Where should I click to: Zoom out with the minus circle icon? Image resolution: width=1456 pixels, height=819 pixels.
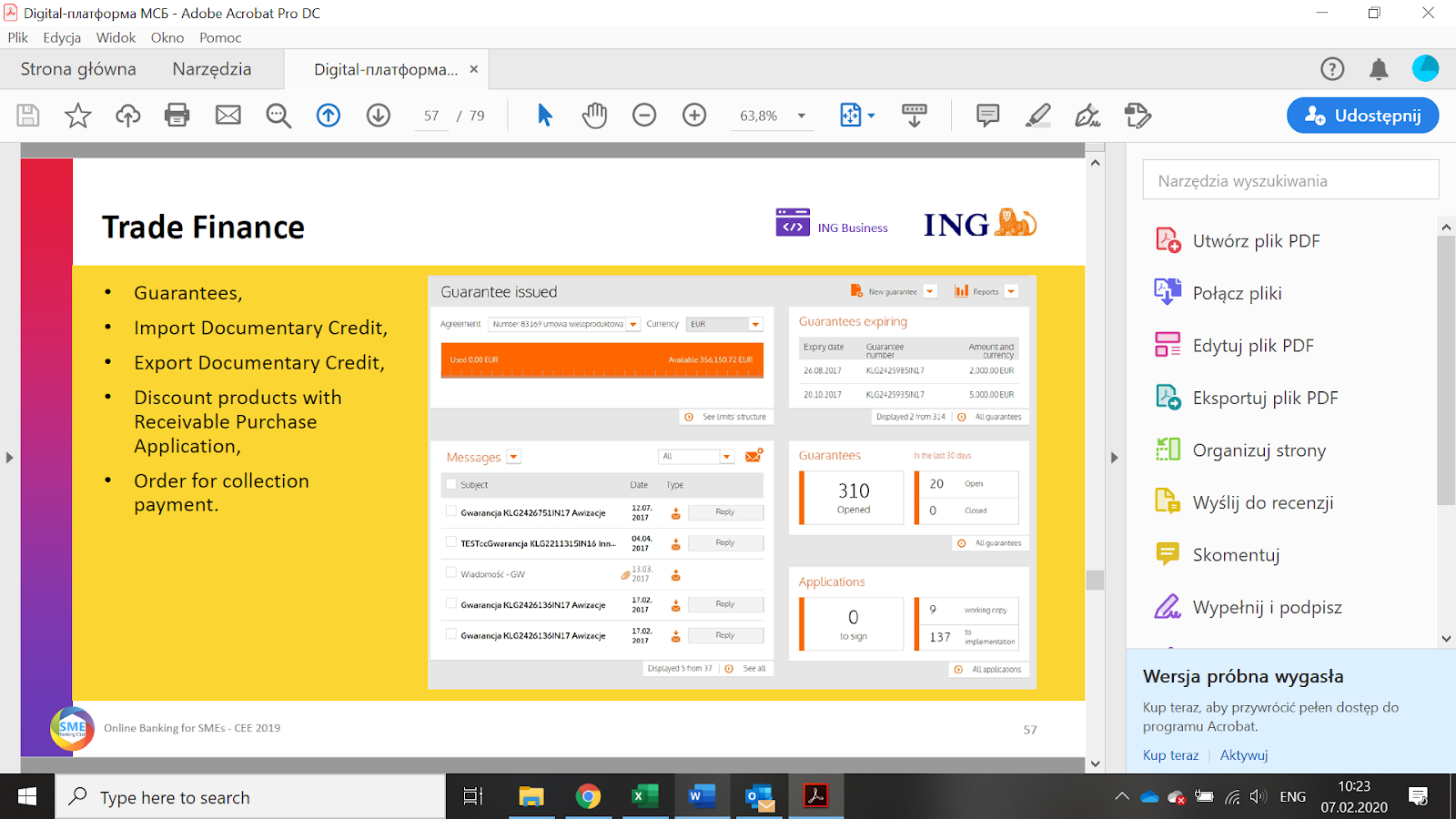644,116
